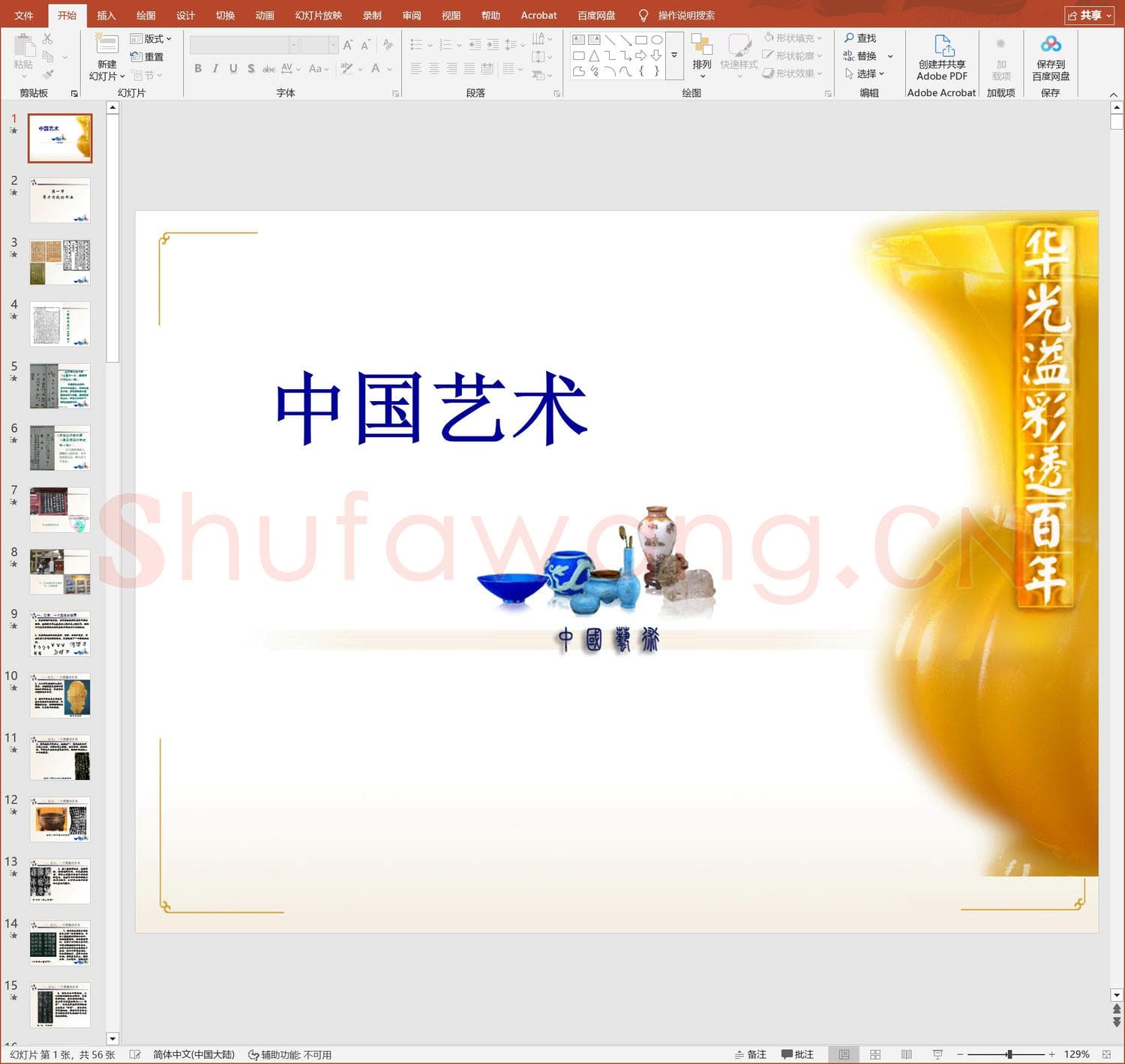Click the Find (查找) magnifier
This screenshot has height=1064, width=1125.
tap(849, 37)
